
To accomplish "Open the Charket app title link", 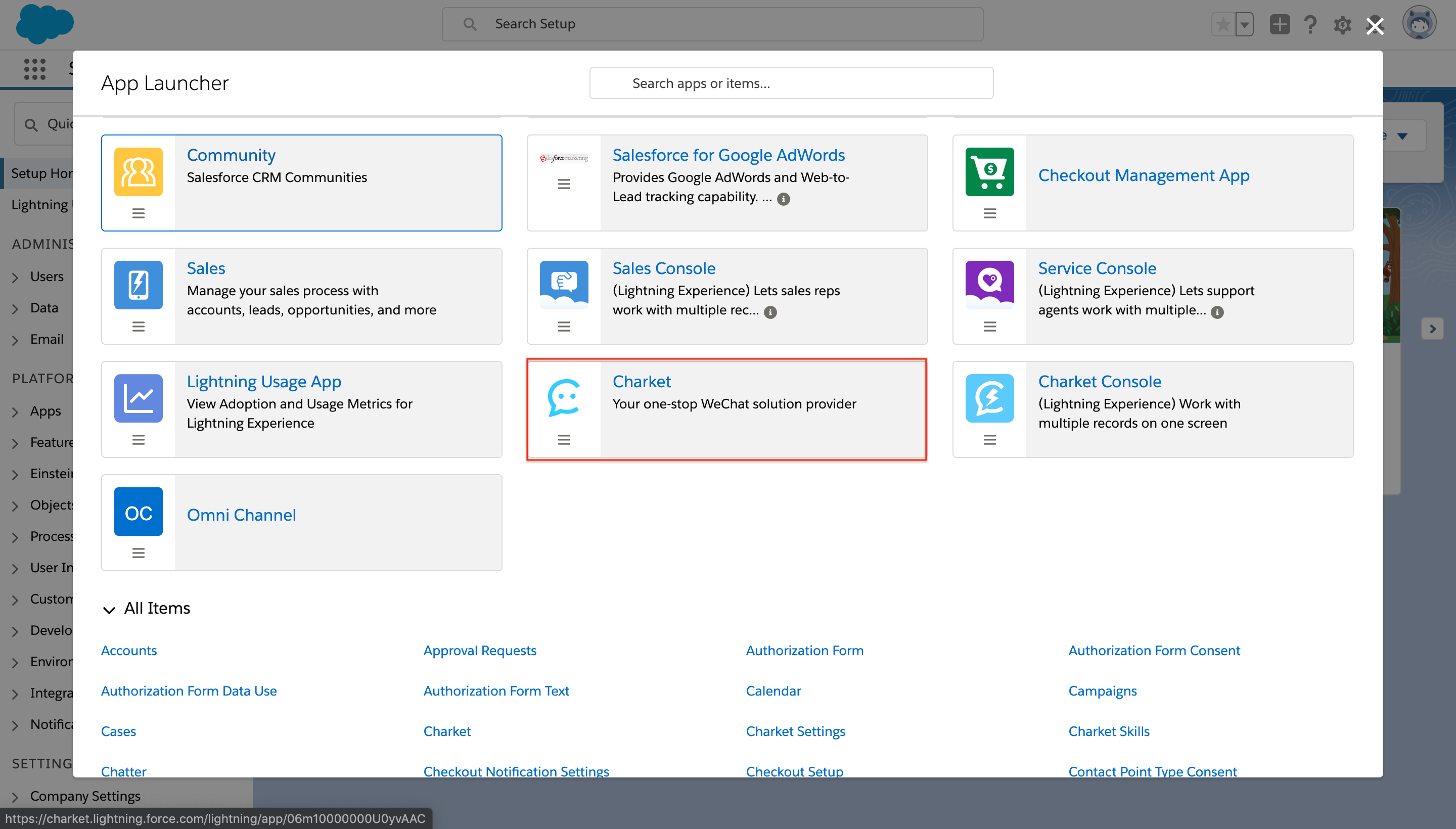I will coord(641,382).
